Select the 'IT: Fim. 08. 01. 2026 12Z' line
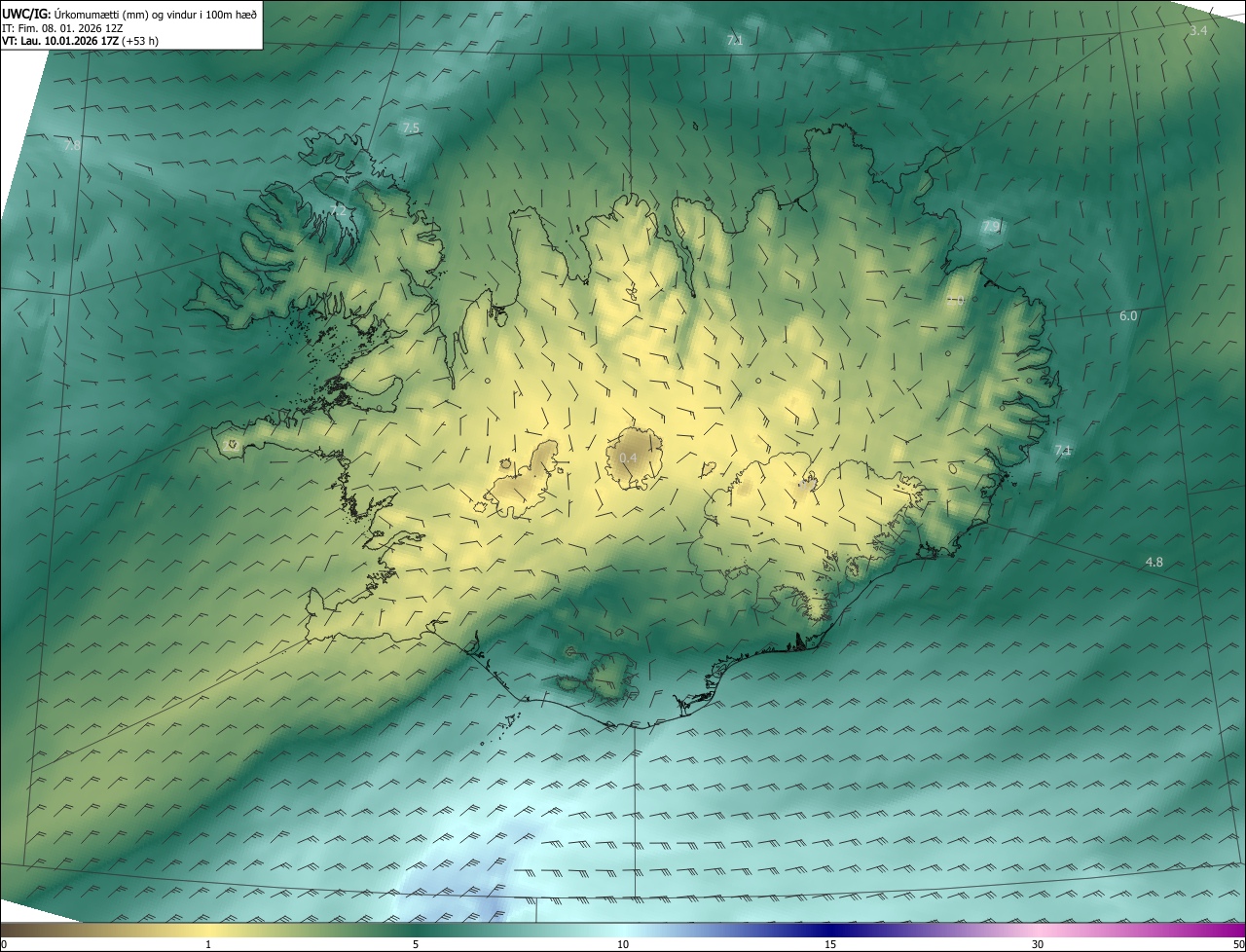1246x952 pixels. [62, 27]
